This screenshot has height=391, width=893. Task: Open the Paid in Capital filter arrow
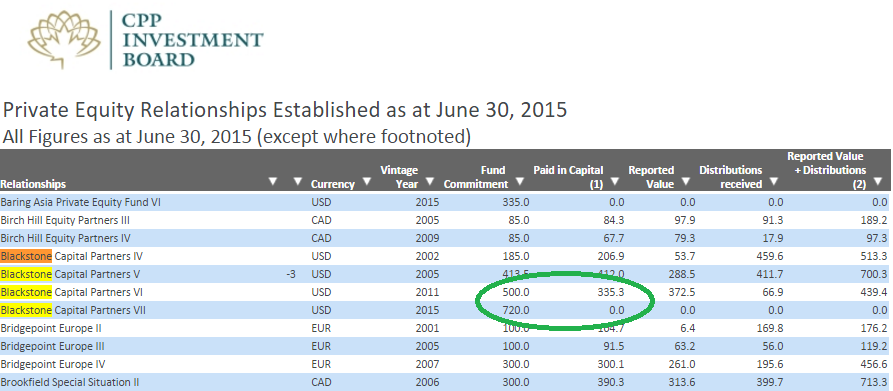coord(614,183)
